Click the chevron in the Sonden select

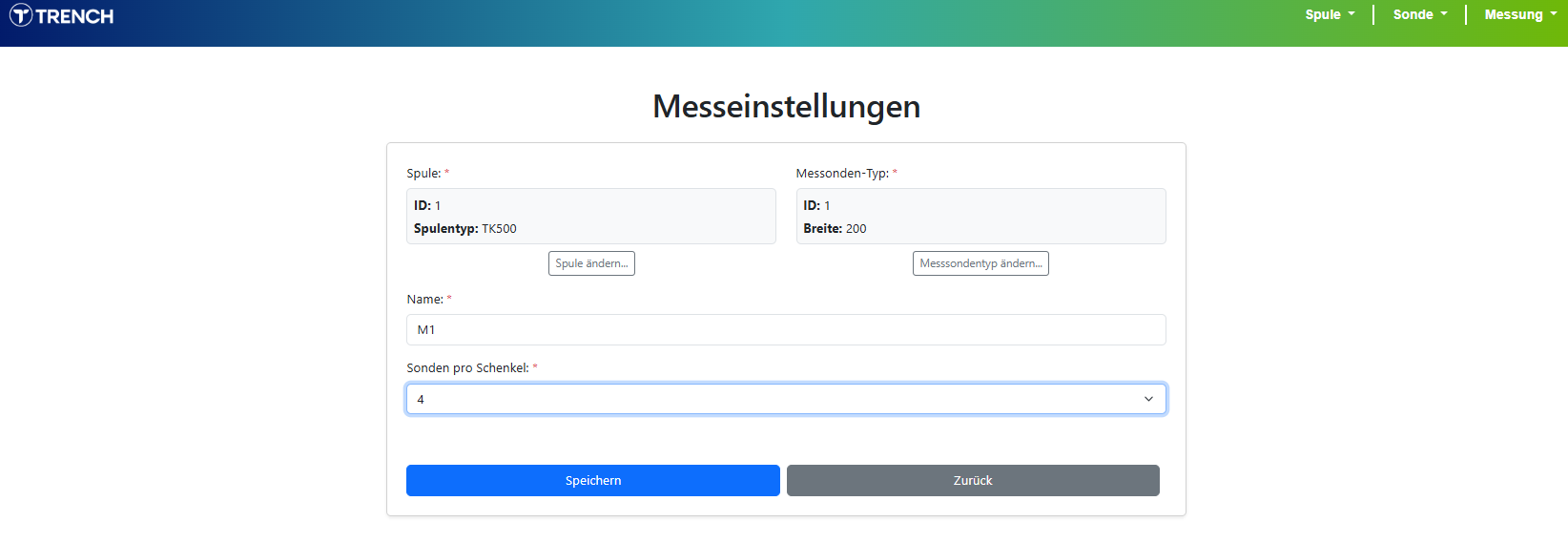[1148, 399]
